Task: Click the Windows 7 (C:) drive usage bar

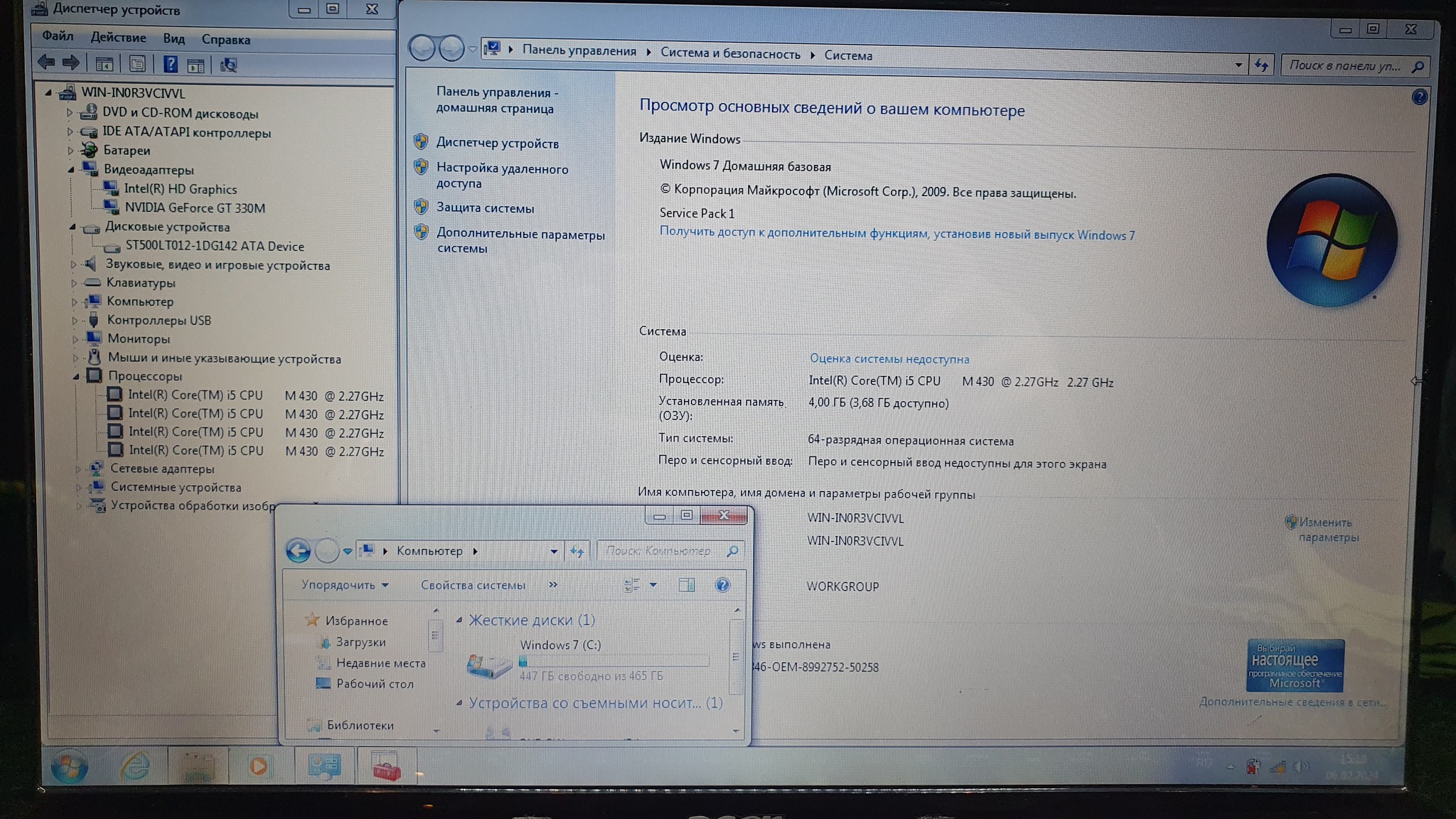Action: pyautogui.click(x=614, y=662)
